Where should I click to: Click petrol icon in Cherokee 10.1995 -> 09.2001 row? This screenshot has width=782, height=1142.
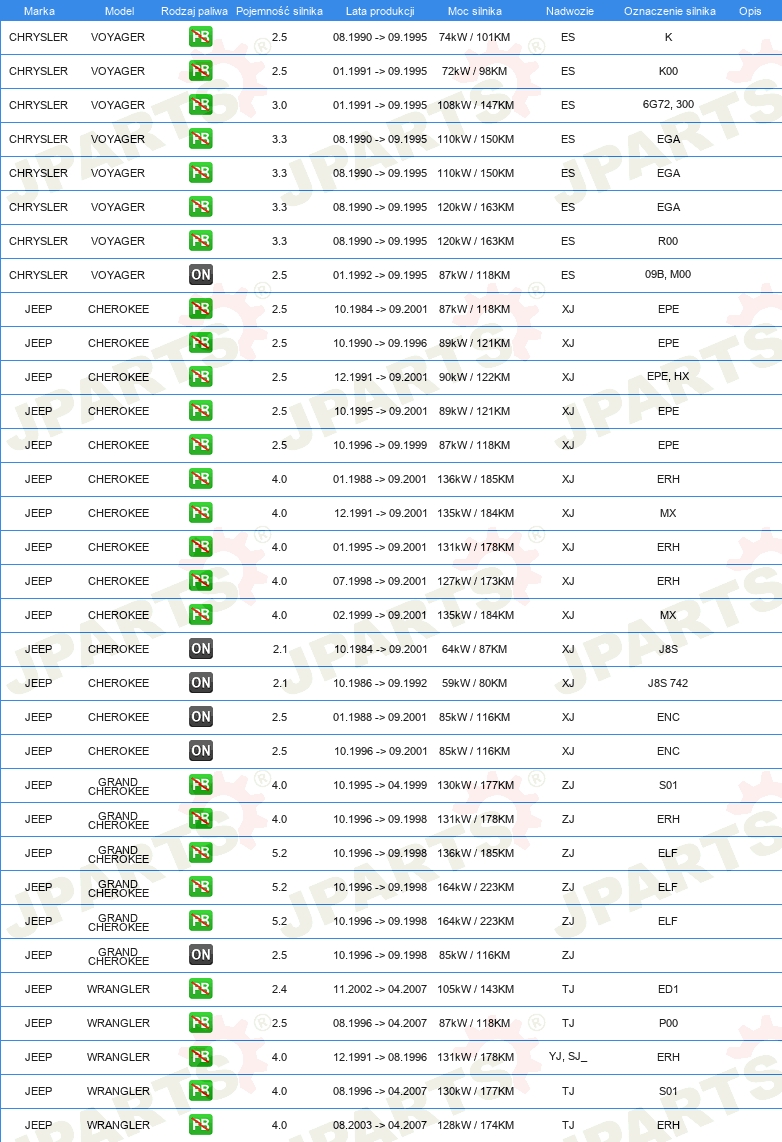click(200, 411)
